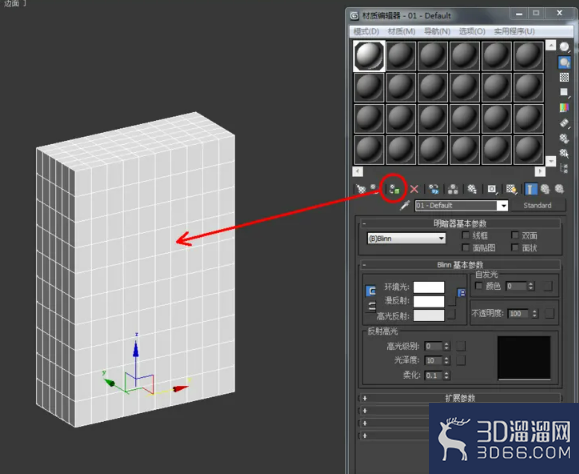Click the 不透明度 value field
This screenshot has height=474, width=579.
(519, 313)
